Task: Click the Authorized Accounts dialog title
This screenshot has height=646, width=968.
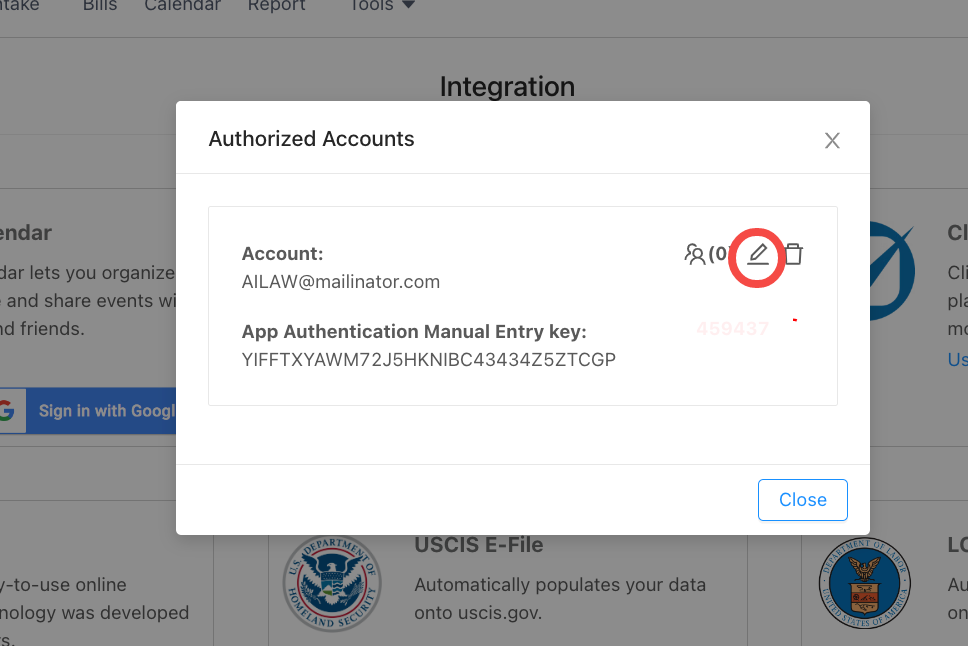Action: [x=311, y=139]
